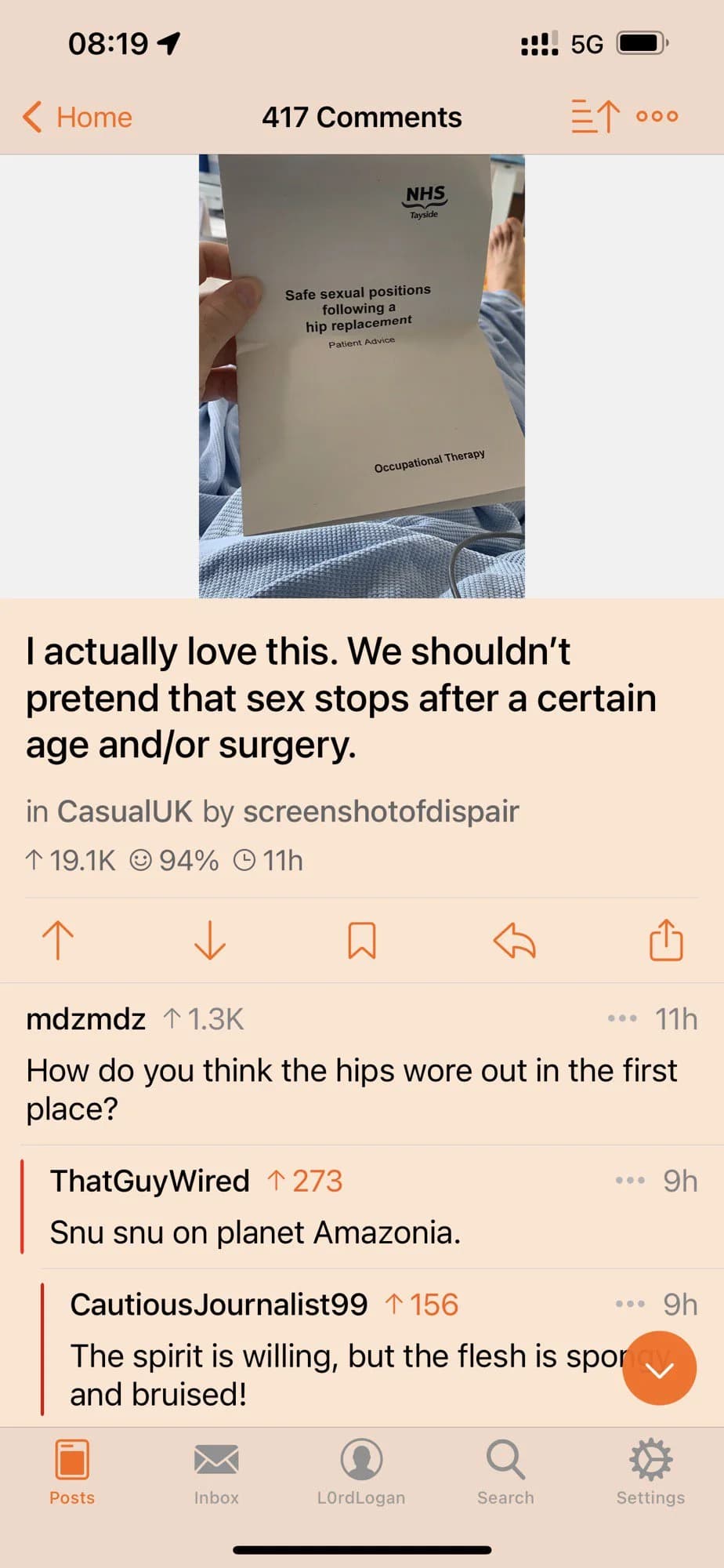
Task: Open the L0rdLogan profile tab
Action: 361,1472
